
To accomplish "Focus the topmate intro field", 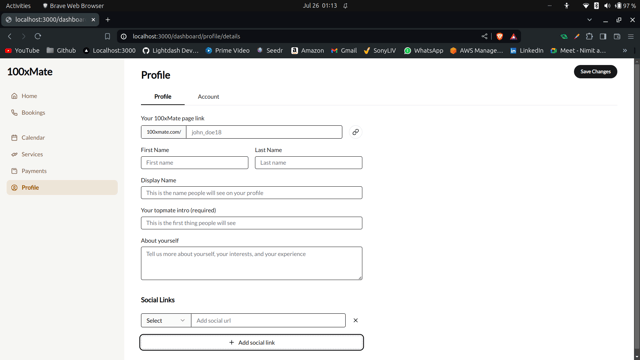I will coord(251,223).
